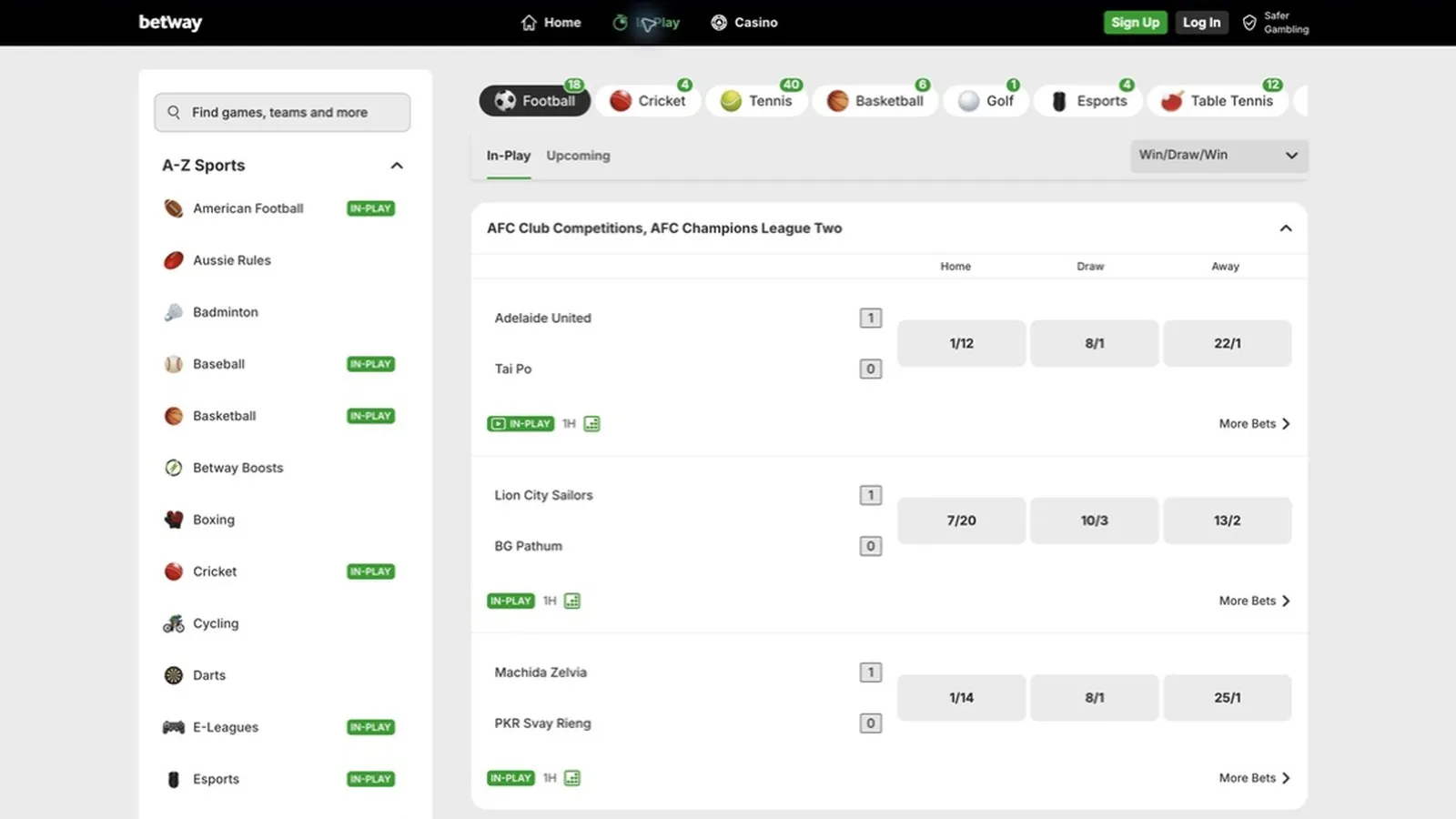
Task: Click the Machida Zelvia team name
Action: coord(541,672)
